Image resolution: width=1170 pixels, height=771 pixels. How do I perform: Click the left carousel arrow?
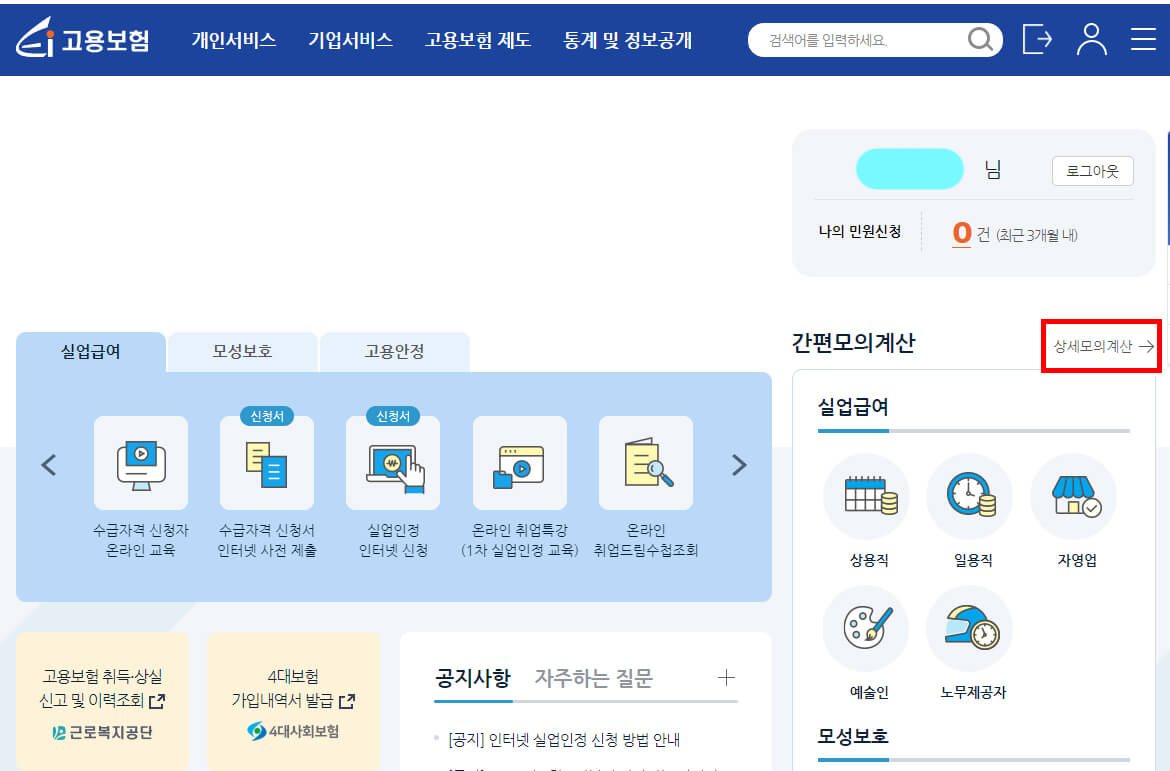point(49,464)
